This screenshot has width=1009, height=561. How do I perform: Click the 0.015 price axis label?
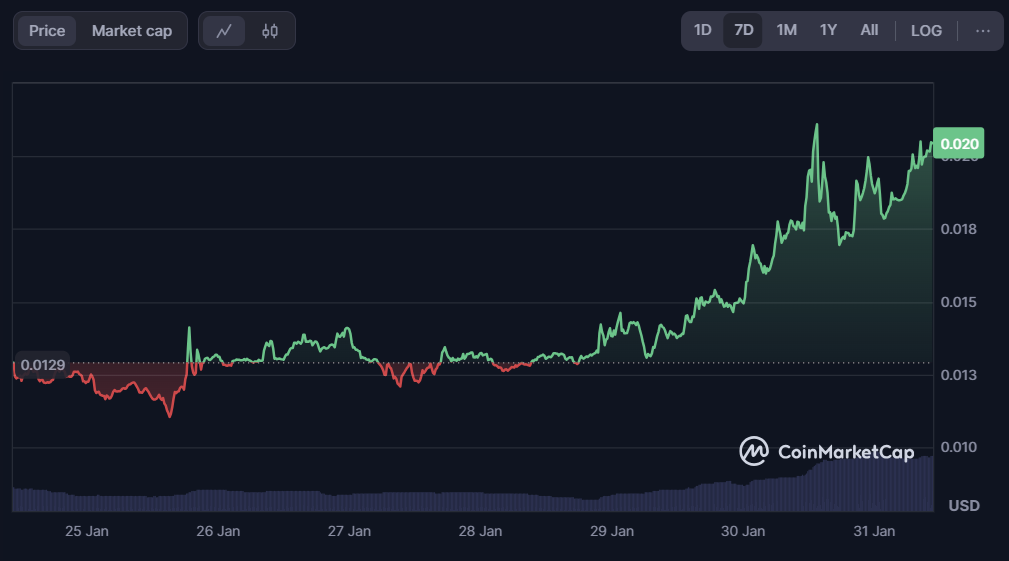(957, 302)
